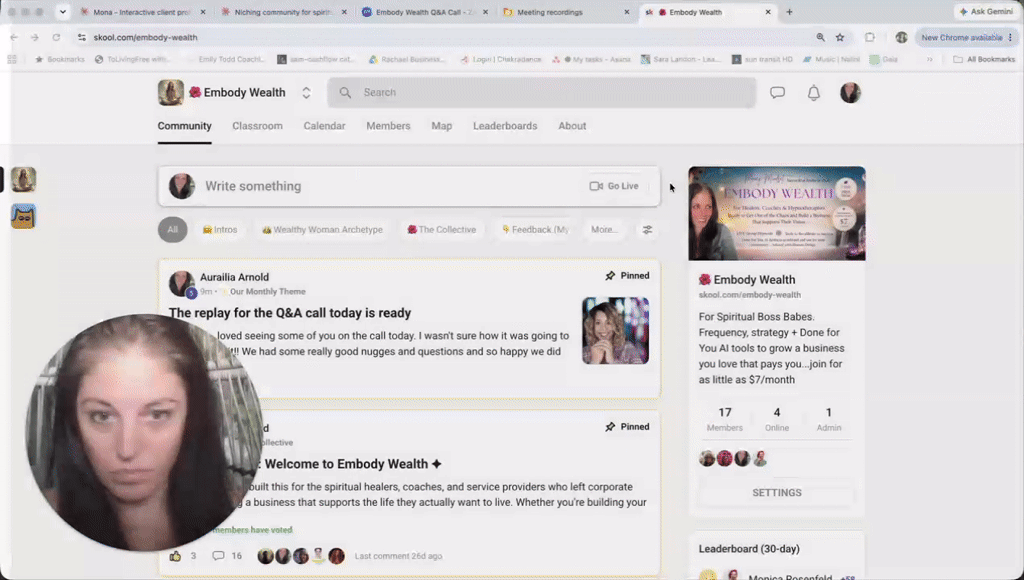
Task: Open the Community tab
Action: [x=184, y=126]
